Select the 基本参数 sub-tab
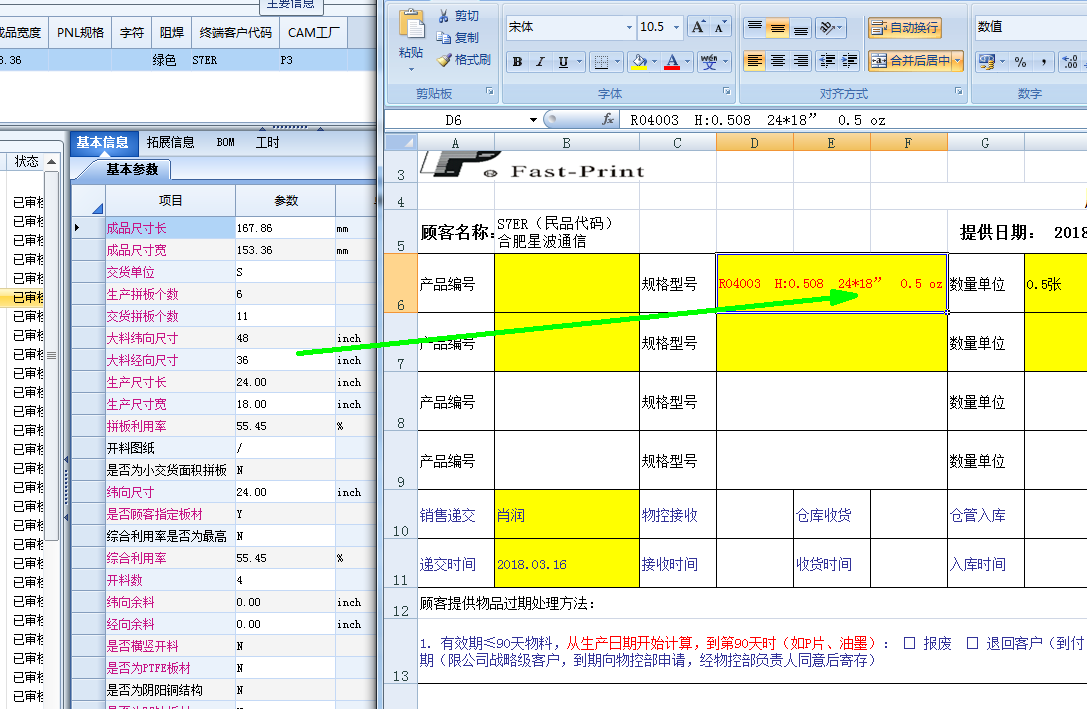1087x709 pixels. coord(132,169)
